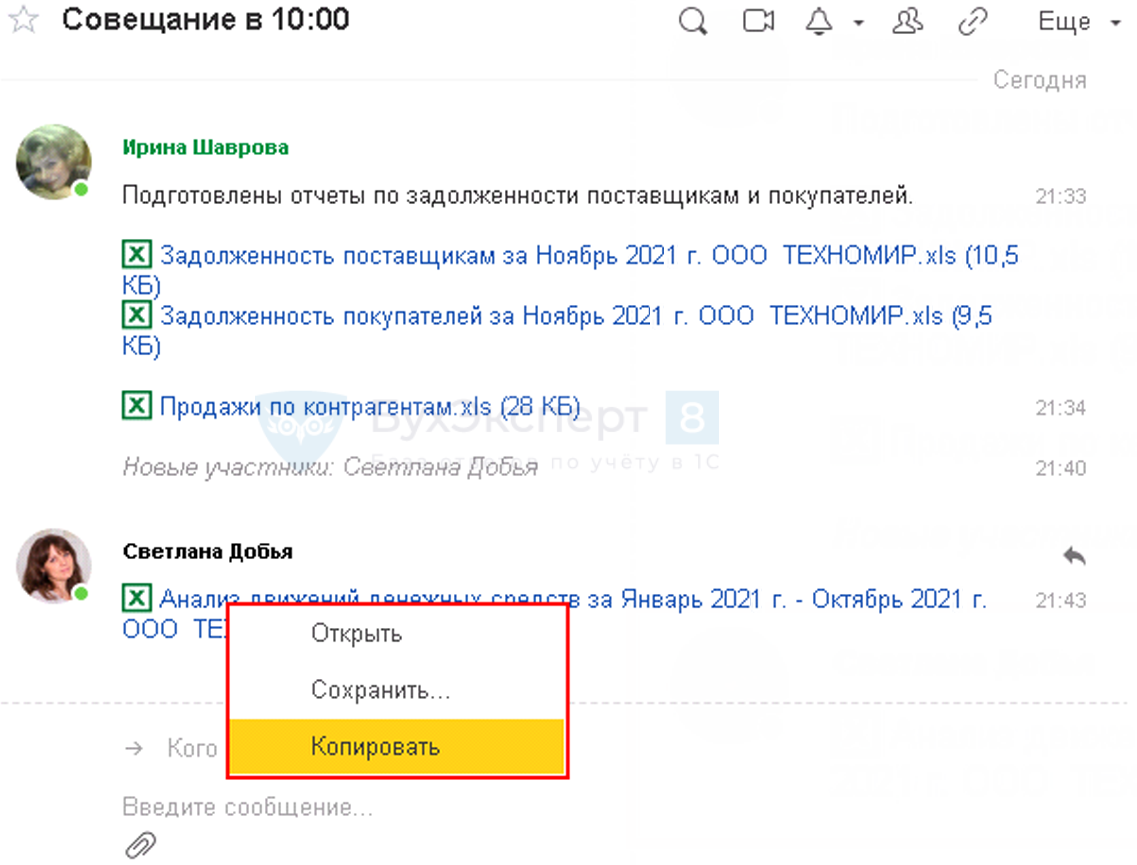Expand the Еще dropdown menu

point(1078,22)
